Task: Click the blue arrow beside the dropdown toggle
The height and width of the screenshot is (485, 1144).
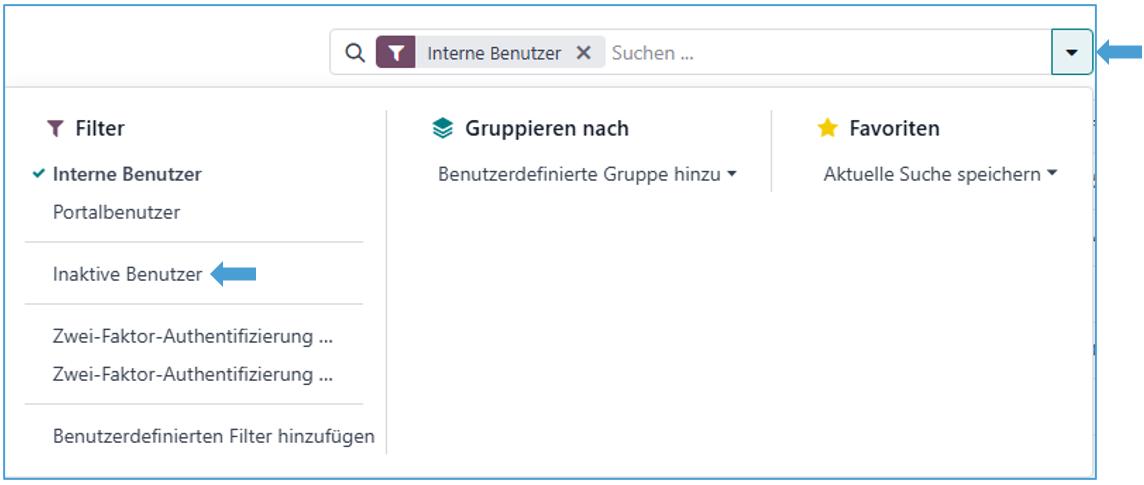Action: [x=1119, y=53]
